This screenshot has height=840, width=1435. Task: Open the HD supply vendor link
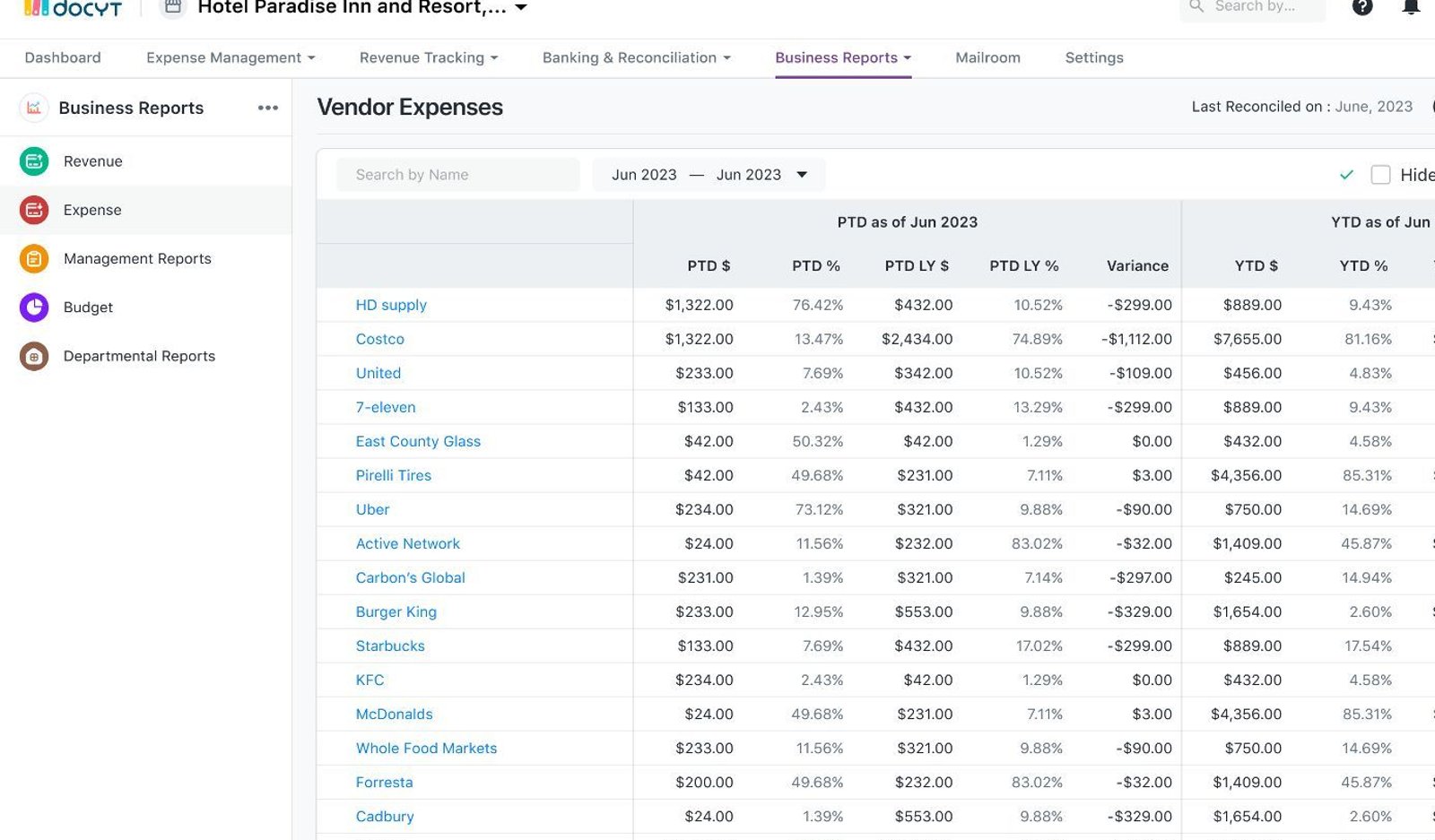[391, 305]
